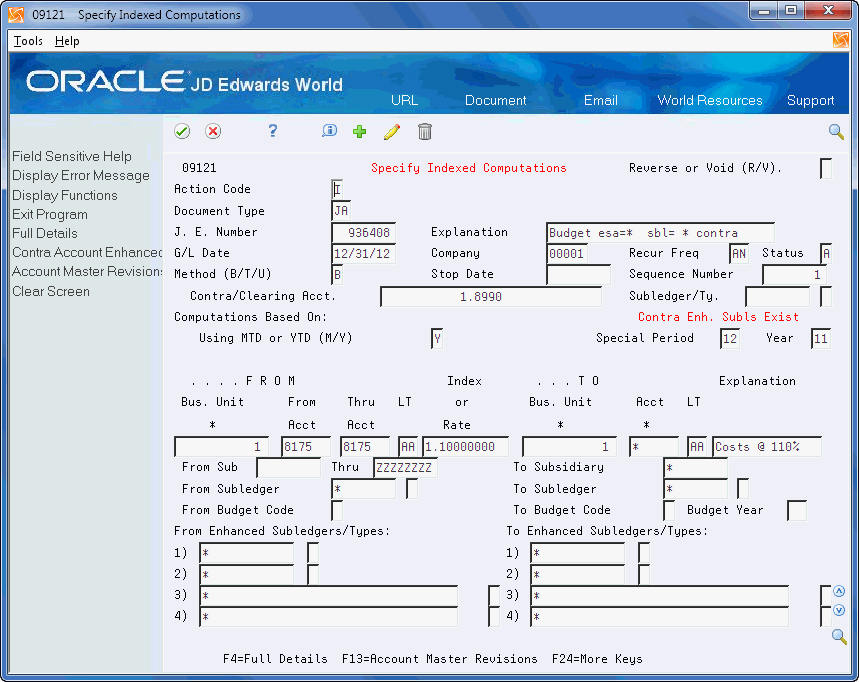859x682 pixels.
Task: Click the Costs @ 110% explanation field
Action: coord(767,447)
